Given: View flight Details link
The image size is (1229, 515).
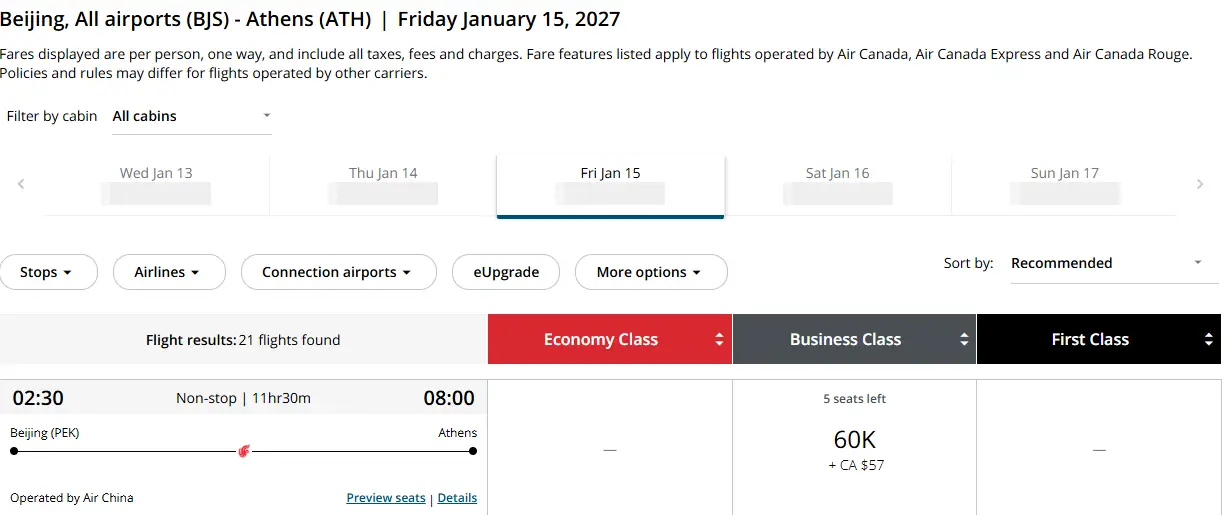Looking at the screenshot, I should click(457, 498).
